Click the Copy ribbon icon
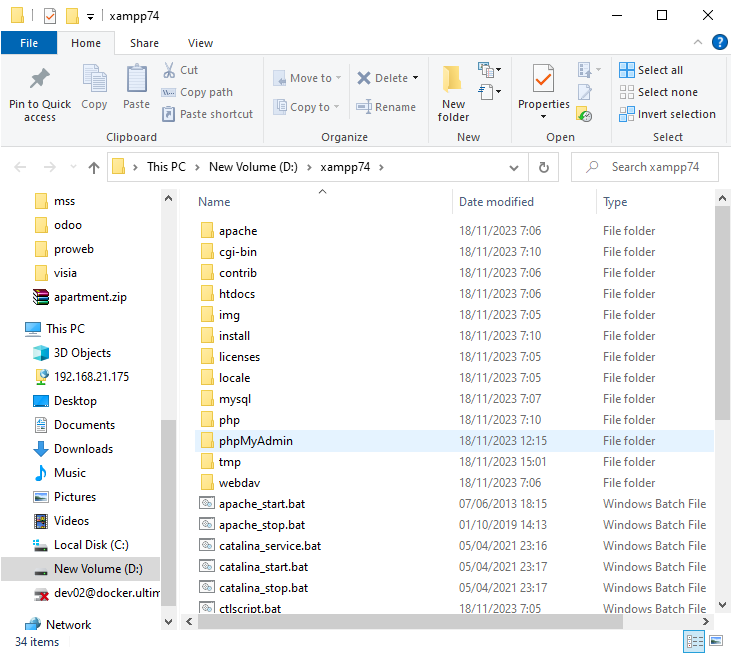Viewport: 732px width, 654px height. click(94, 78)
